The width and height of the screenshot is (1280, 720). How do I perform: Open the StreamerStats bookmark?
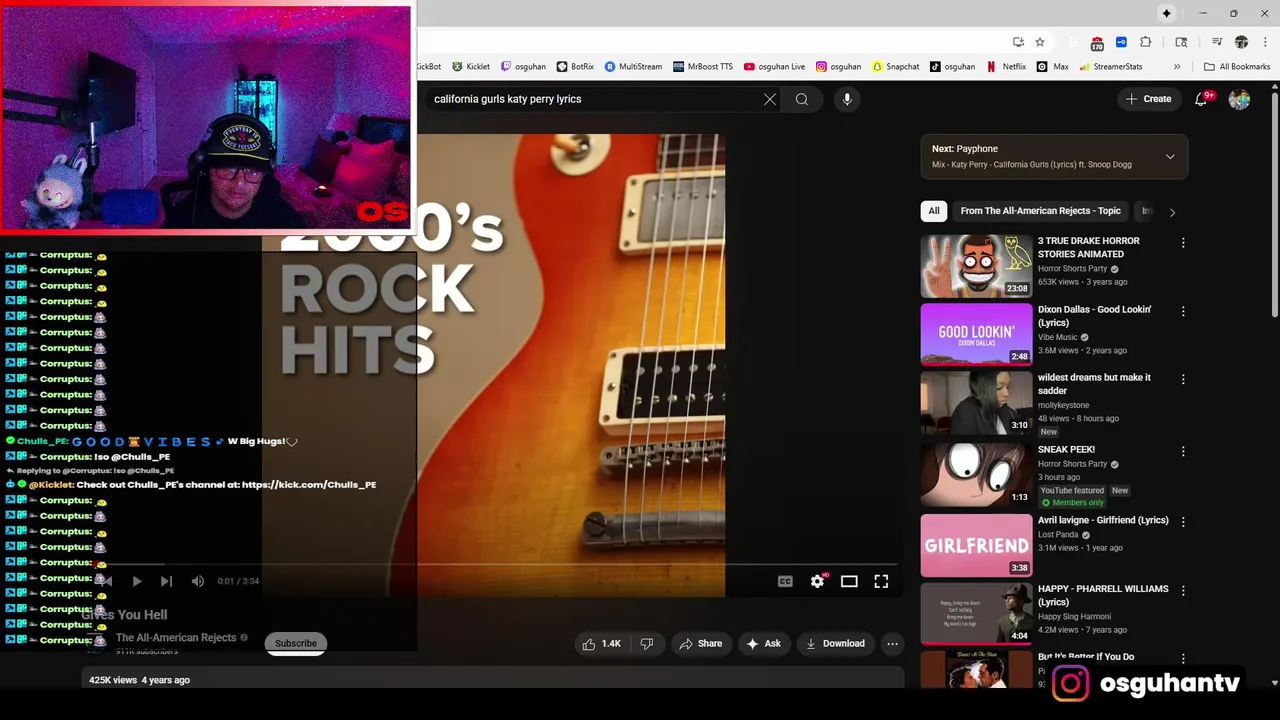click(x=1111, y=67)
